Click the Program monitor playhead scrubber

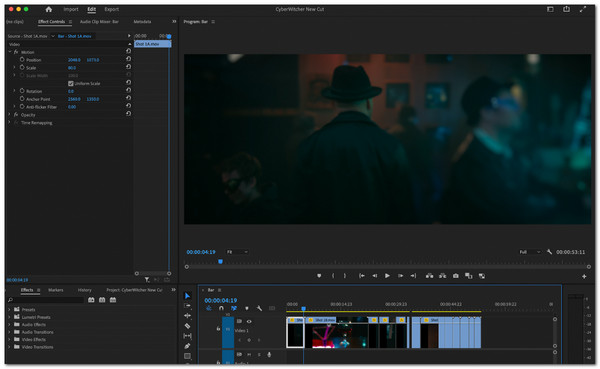pos(220,261)
